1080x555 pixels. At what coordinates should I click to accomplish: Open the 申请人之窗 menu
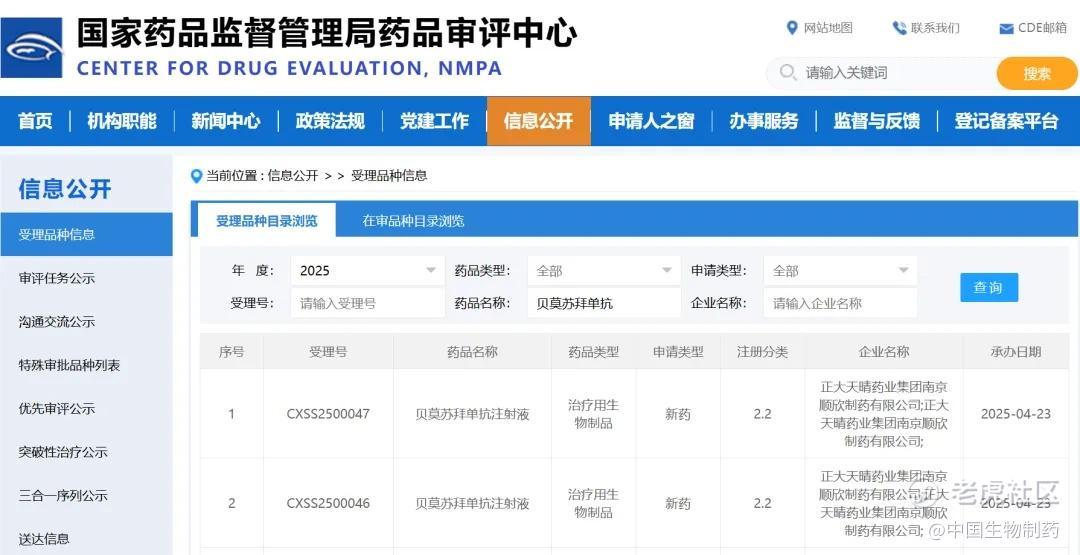click(652, 121)
